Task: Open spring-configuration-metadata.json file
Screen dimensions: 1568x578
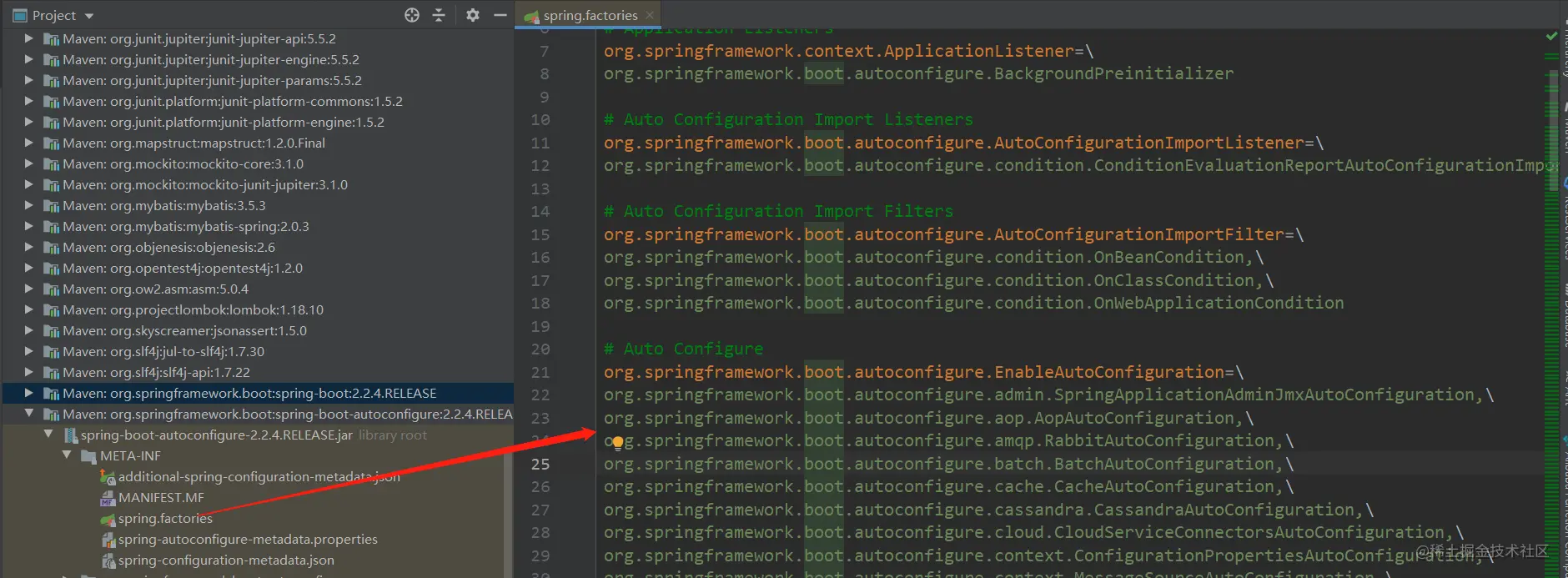Action: coord(226,560)
